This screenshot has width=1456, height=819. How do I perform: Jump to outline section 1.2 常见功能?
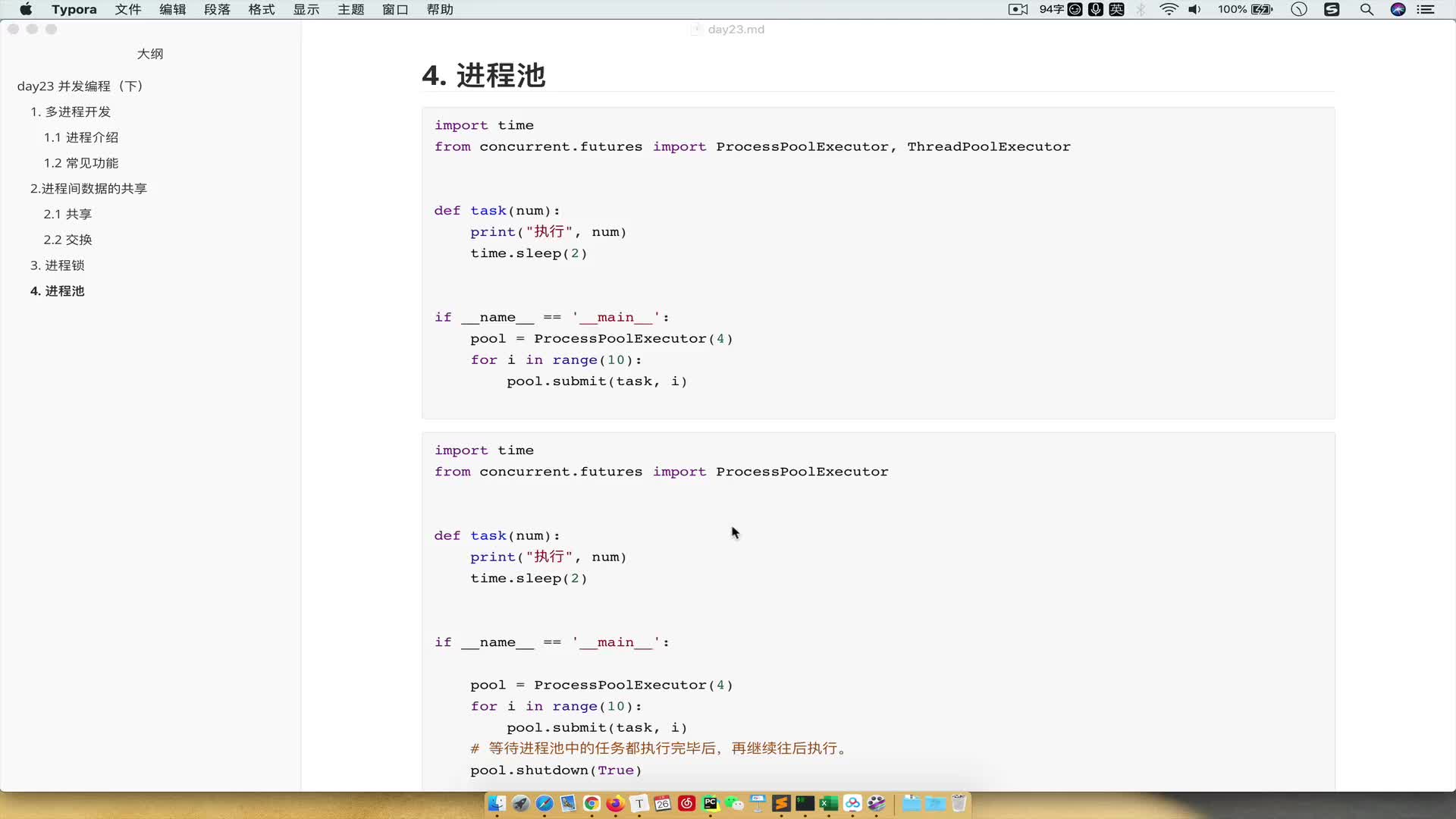tap(81, 163)
